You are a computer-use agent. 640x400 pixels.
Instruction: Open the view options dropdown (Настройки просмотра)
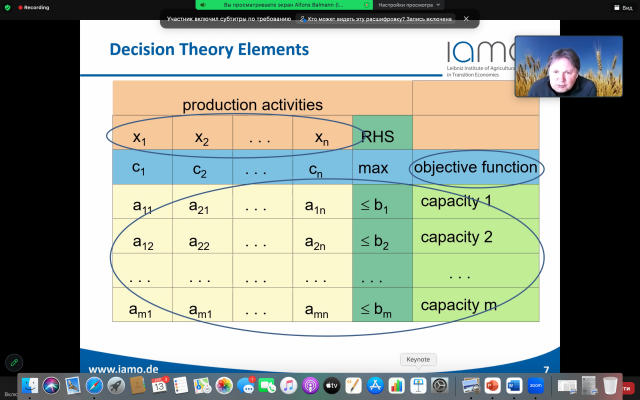pos(409,5)
